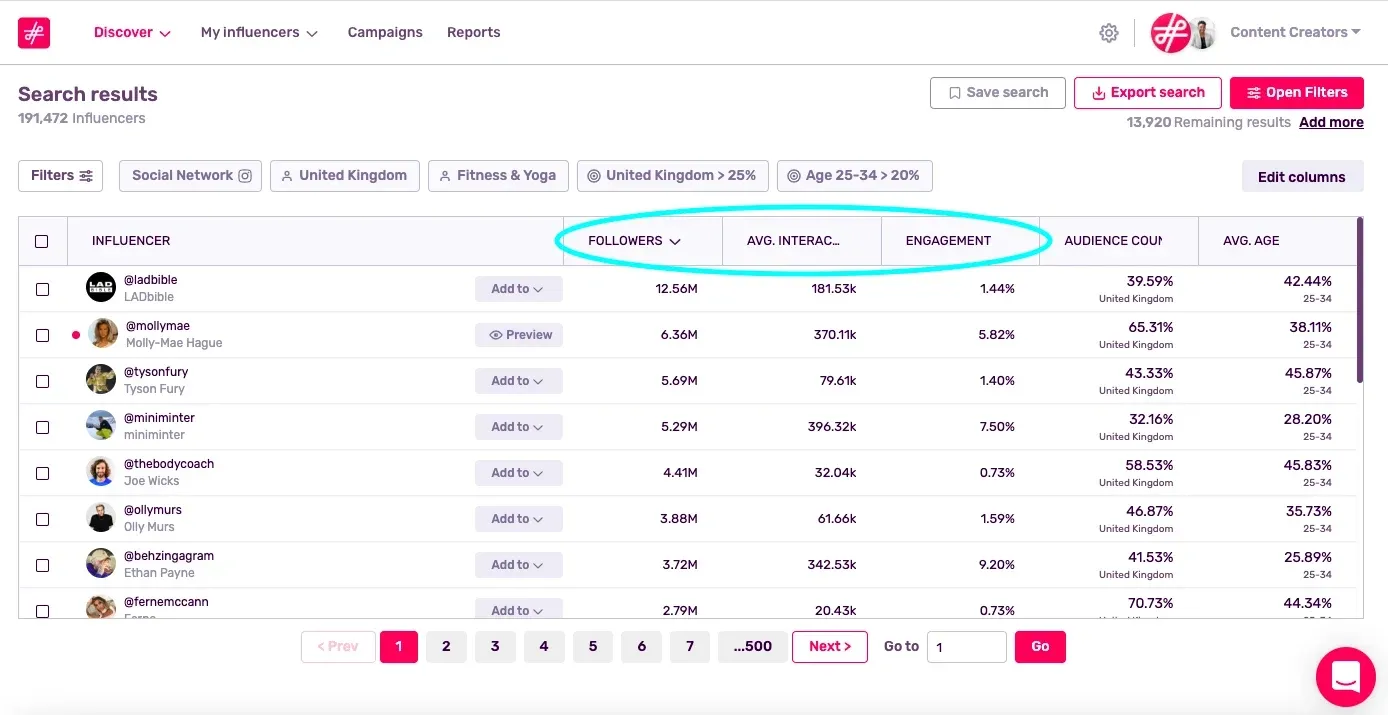Sort by the ENGAGEMENT column header
1388x715 pixels.
948,241
